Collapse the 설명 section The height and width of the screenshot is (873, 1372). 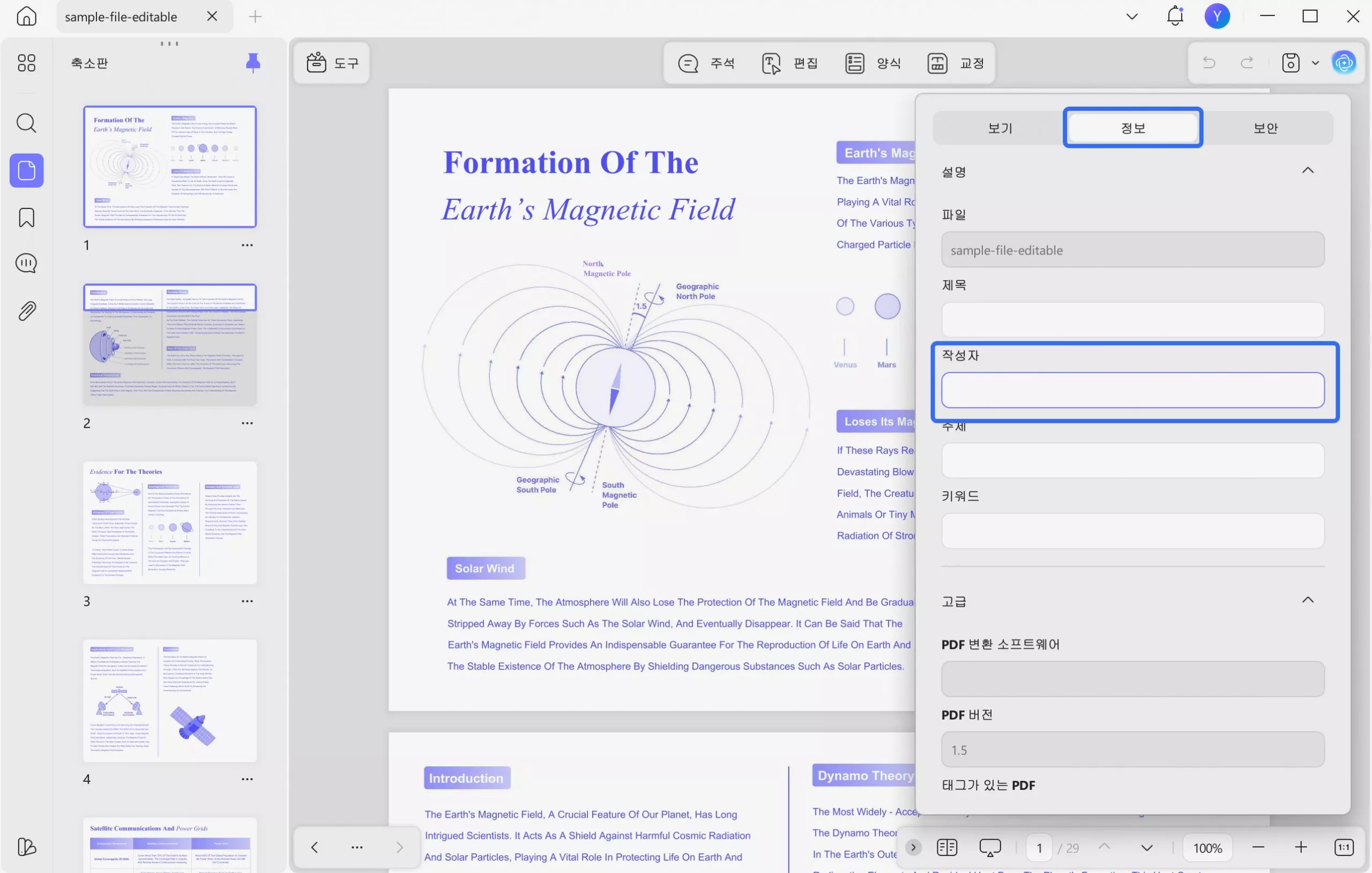coord(1308,170)
